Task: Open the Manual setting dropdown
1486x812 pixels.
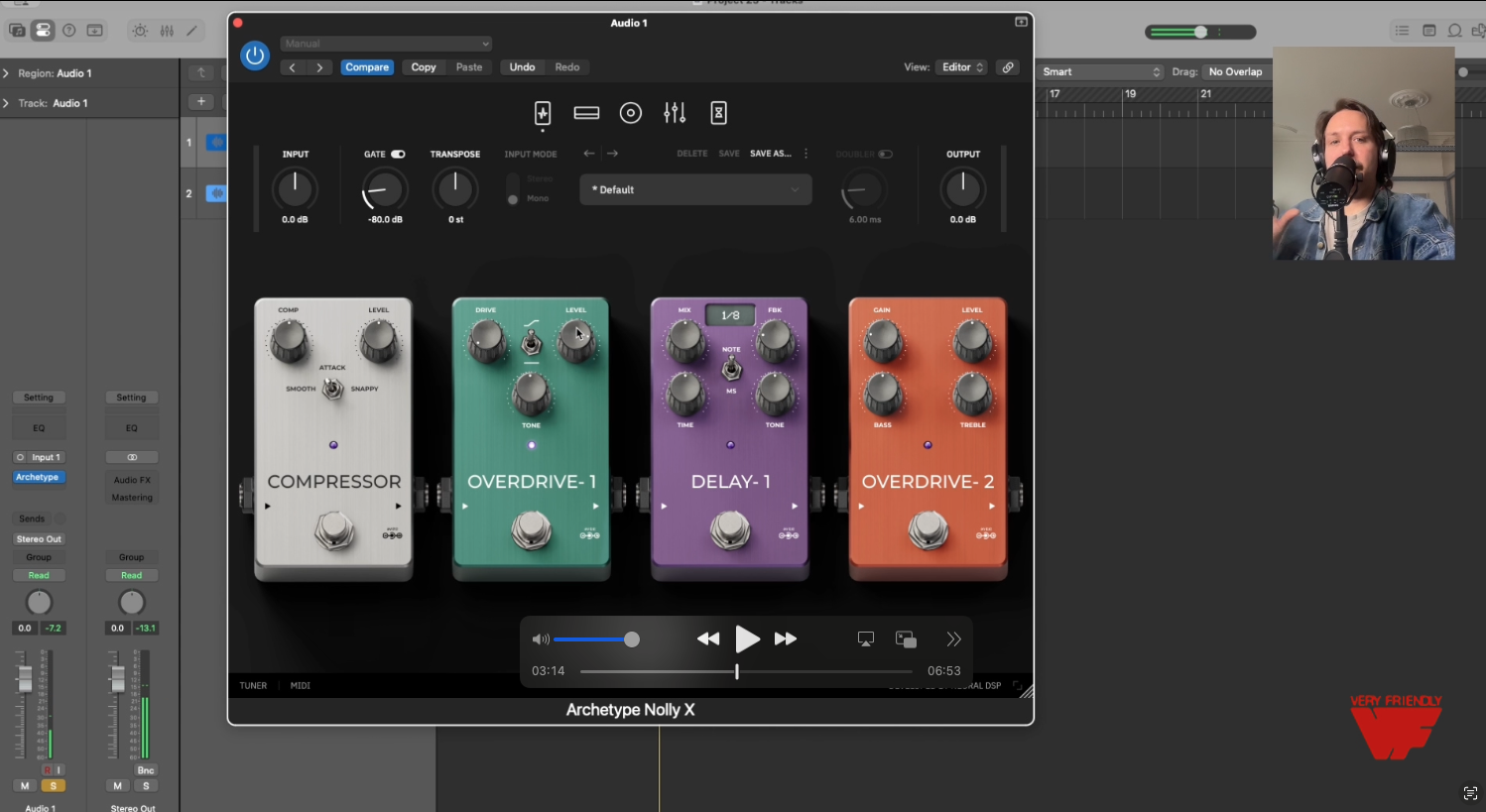Action: click(x=386, y=44)
